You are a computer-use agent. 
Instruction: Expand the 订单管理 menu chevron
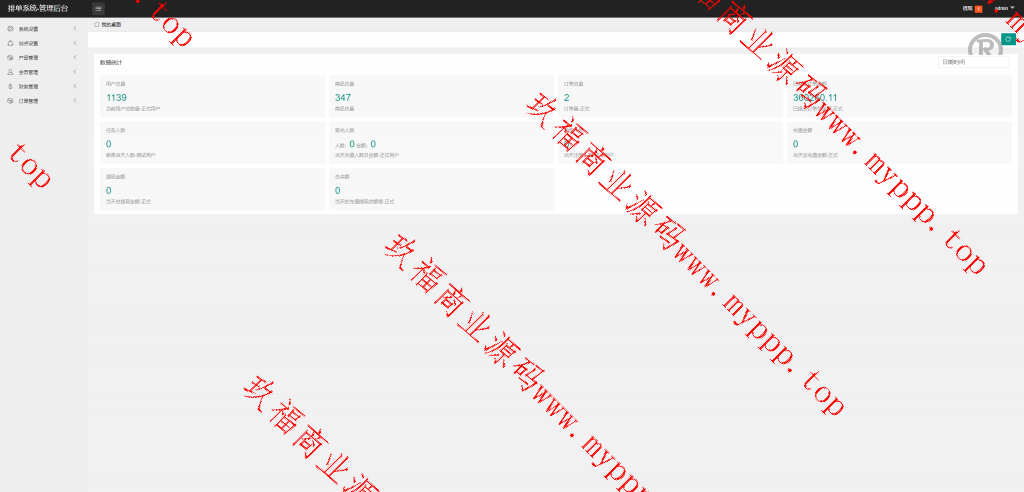[75, 101]
